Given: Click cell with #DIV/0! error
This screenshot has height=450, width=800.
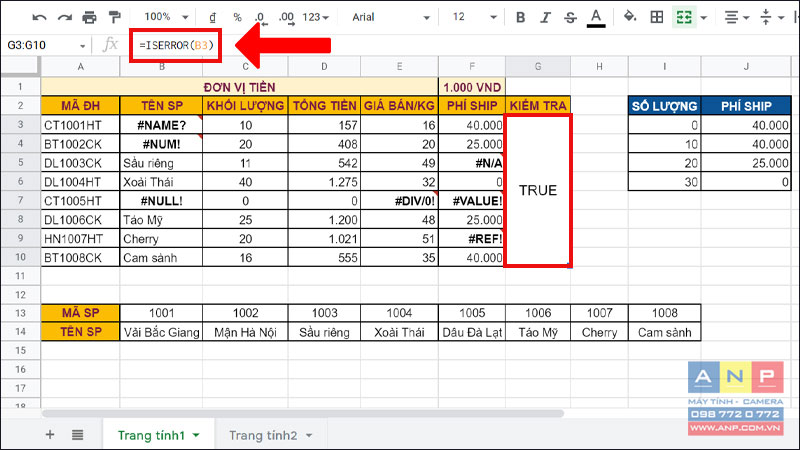Looking at the screenshot, I should 399,201.
